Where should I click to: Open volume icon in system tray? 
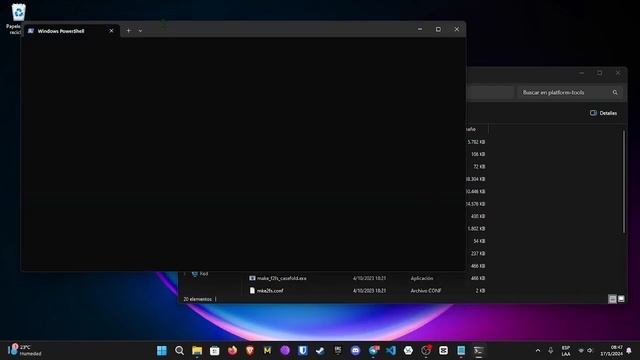(x=590, y=351)
